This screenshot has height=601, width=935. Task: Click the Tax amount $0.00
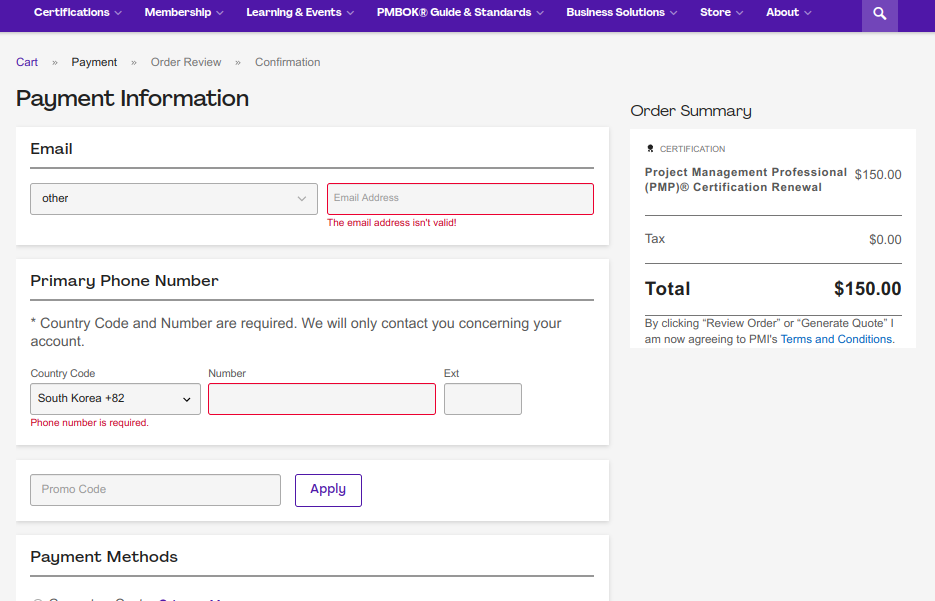[885, 240]
